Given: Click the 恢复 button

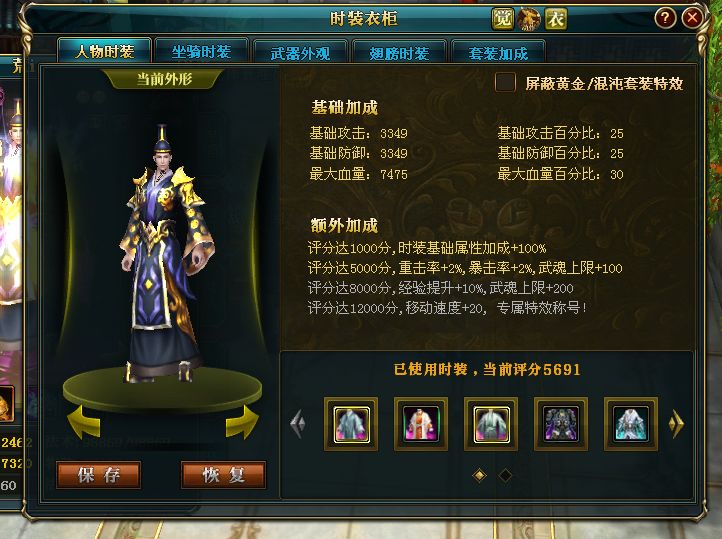Looking at the screenshot, I should click(223, 475).
